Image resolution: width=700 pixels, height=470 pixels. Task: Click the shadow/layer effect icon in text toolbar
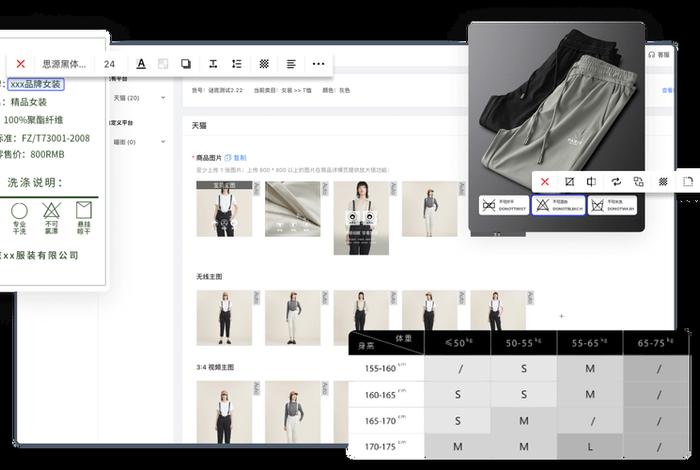[x=186, y=64]
